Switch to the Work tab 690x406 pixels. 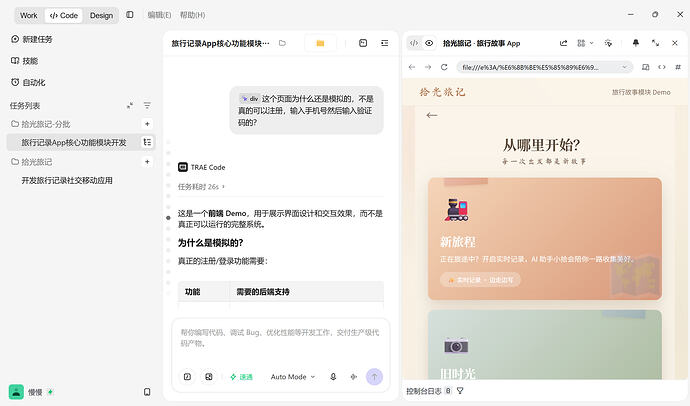point(29,15)
